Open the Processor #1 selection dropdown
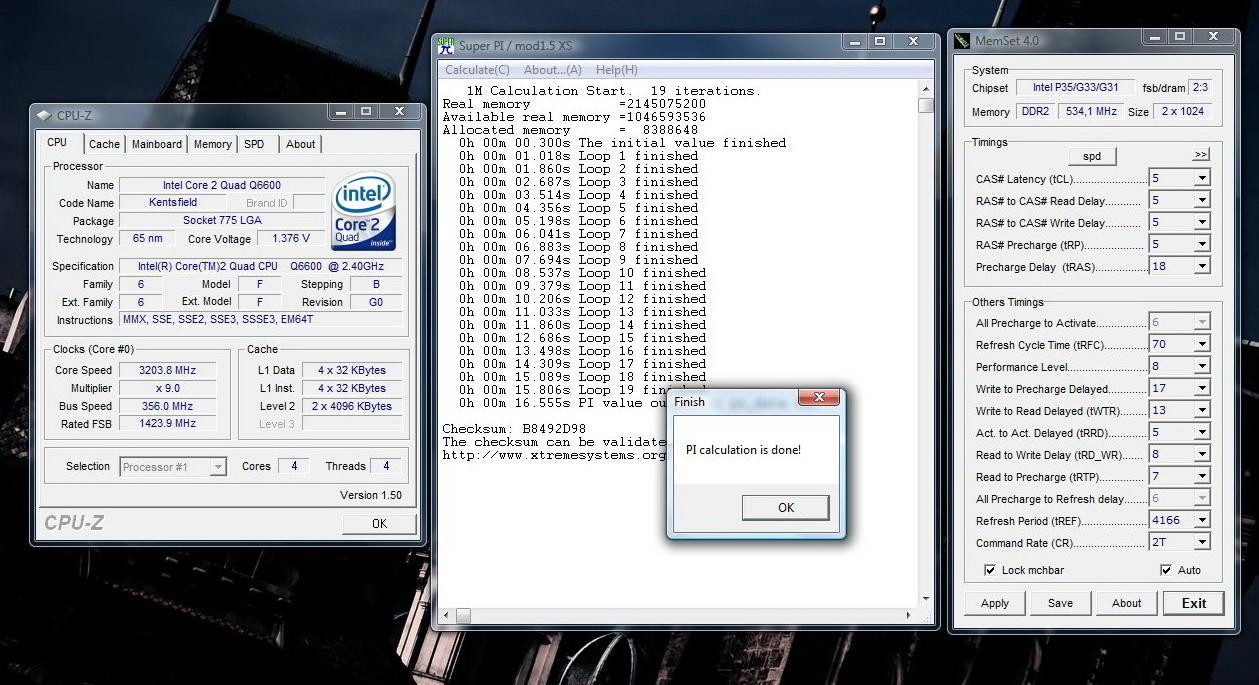Image resolution: width=1259 pixels, height=685 pixels. pyautogui.click(x=217, y=467)
